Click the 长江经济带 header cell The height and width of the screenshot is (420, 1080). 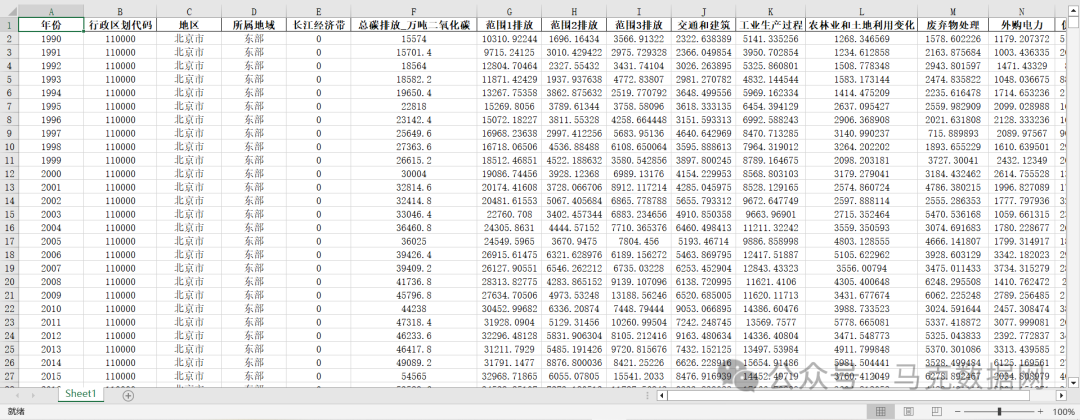coord(318,25)
